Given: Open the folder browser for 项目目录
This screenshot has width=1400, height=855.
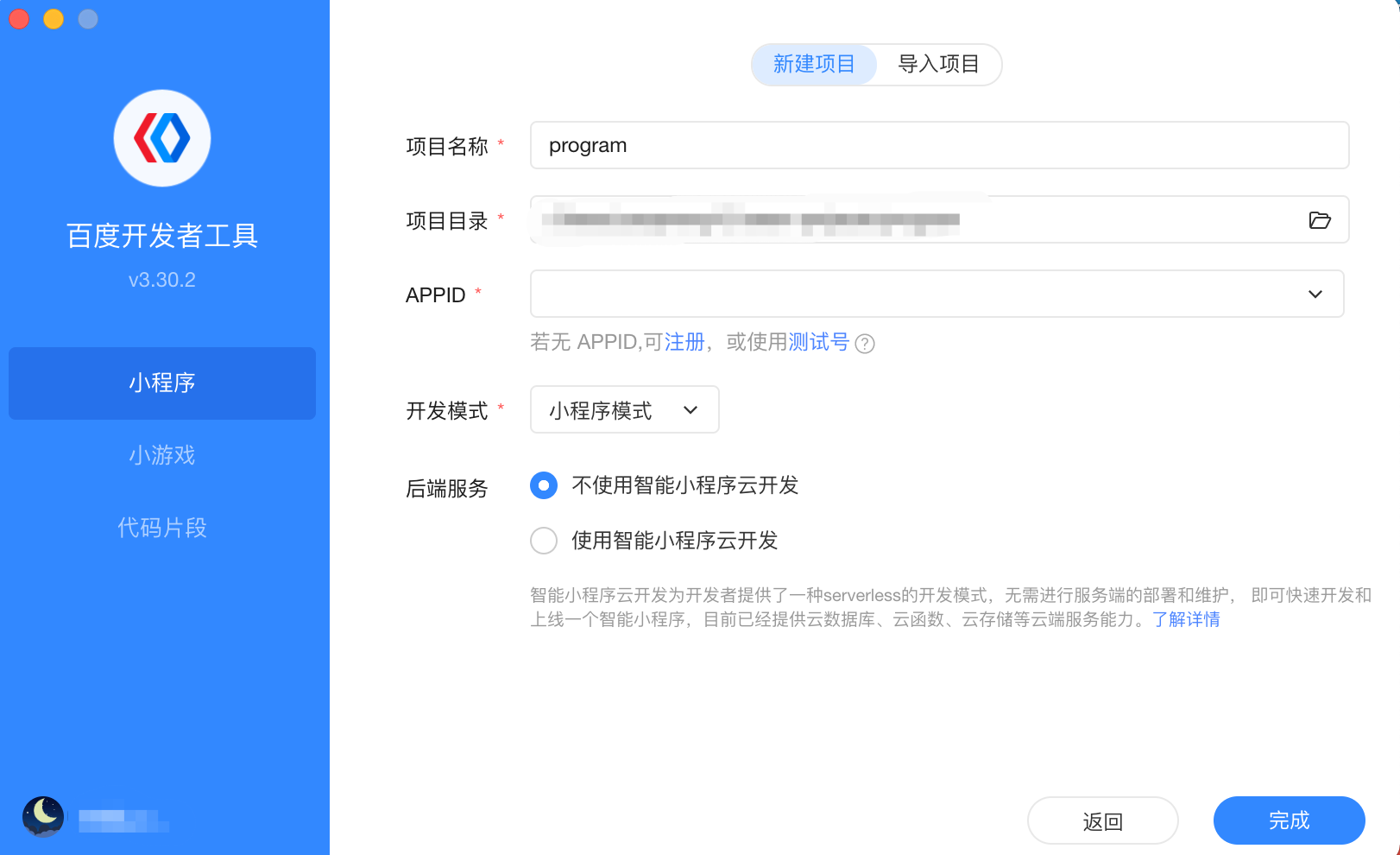Looking at the screenshot, I should point(1320,220).
